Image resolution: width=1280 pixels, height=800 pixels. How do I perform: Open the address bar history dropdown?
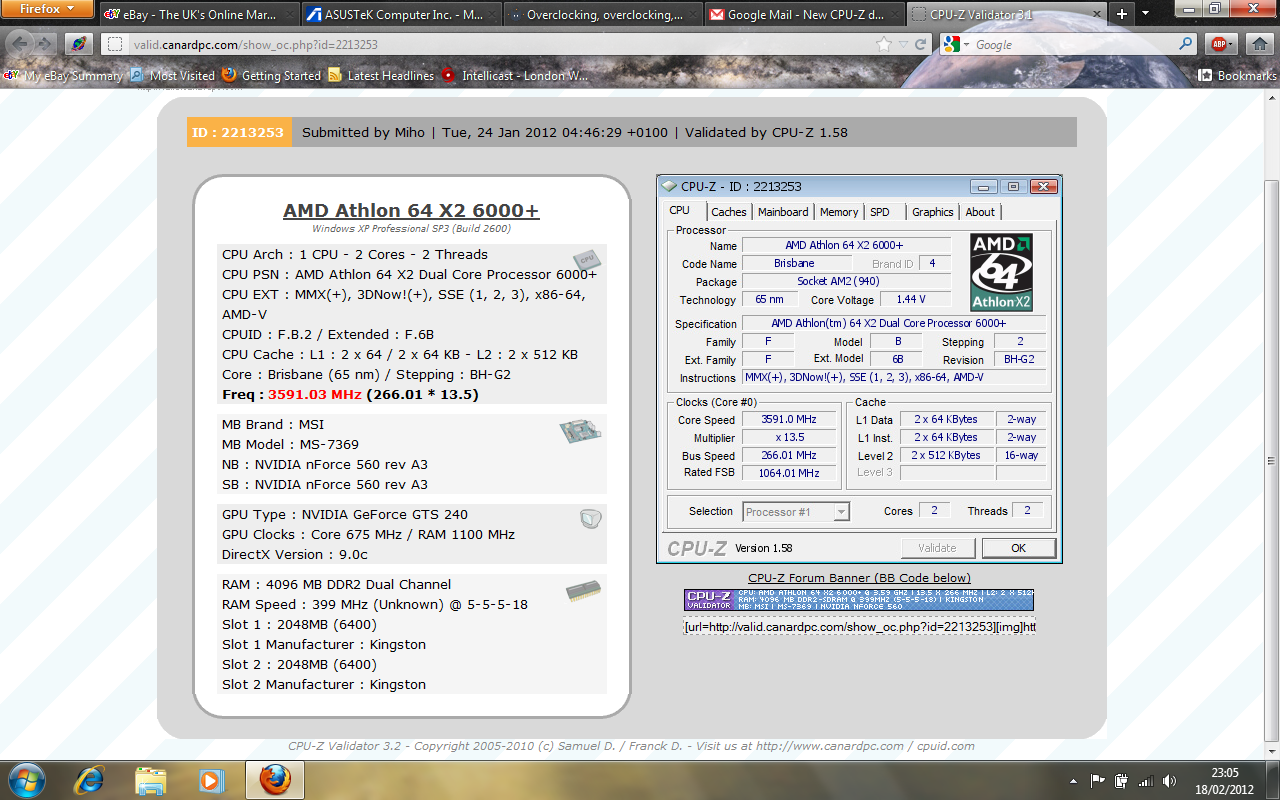[904, 44]
